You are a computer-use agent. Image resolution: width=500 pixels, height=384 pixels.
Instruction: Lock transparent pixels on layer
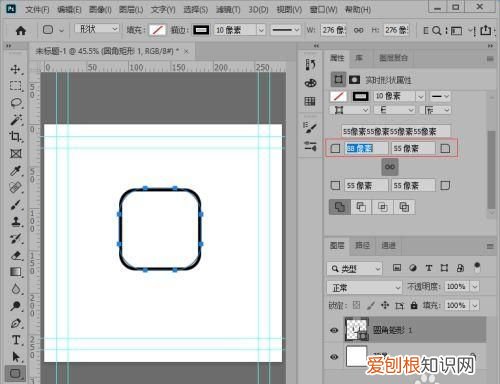click(356, 305)
